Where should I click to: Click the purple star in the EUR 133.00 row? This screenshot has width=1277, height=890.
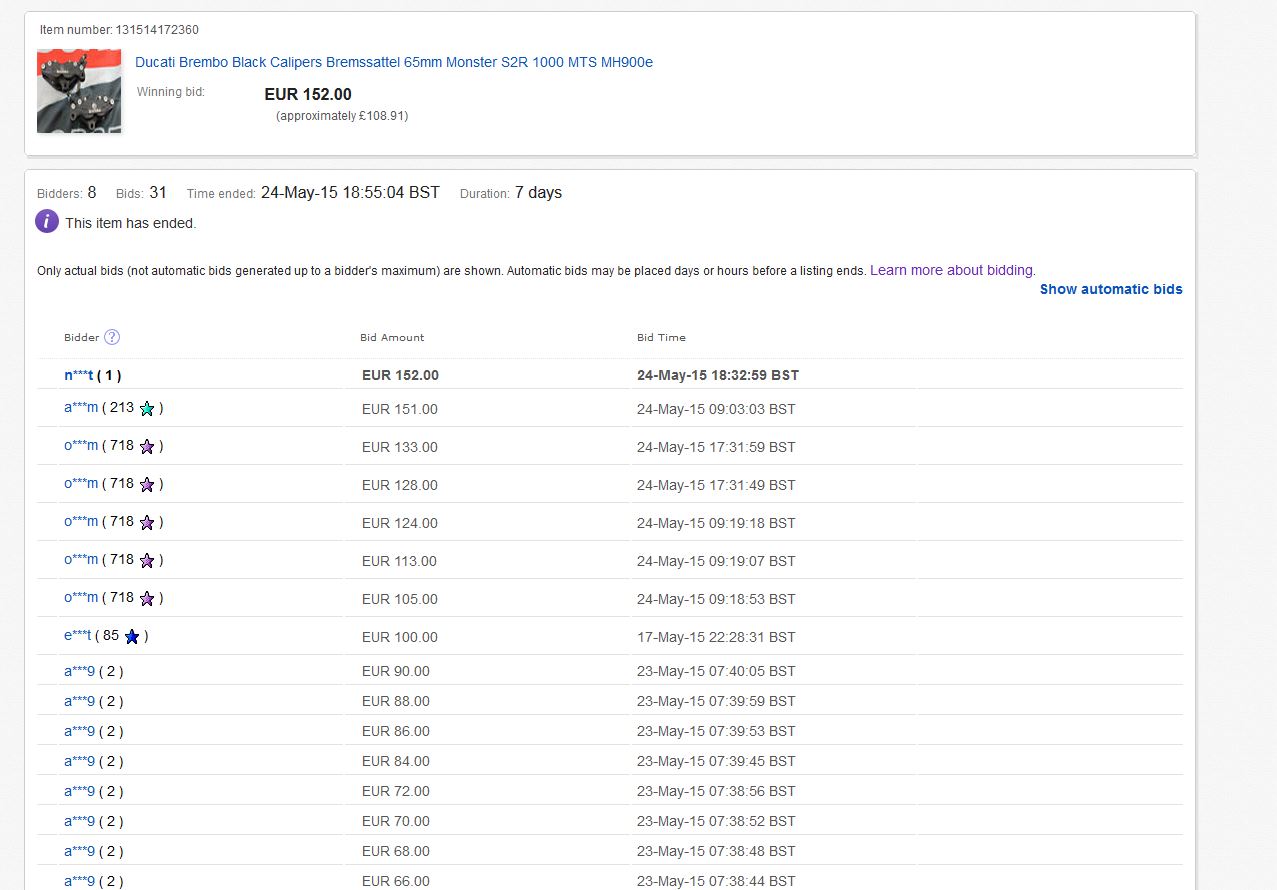pos(147,446)
